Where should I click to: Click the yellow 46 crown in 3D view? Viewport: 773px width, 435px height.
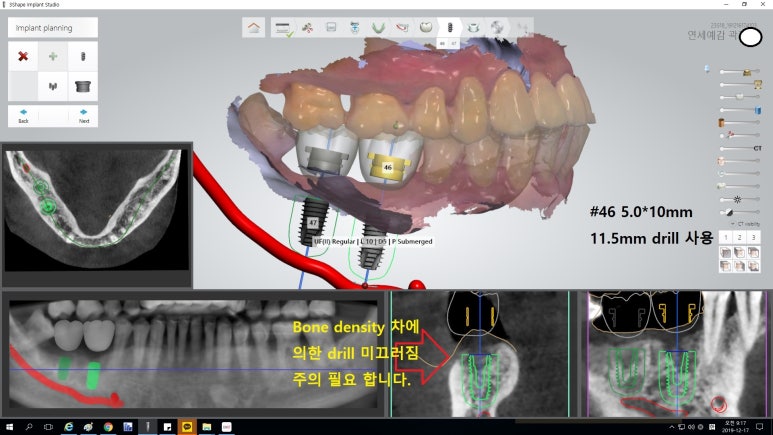click(386, 162)
